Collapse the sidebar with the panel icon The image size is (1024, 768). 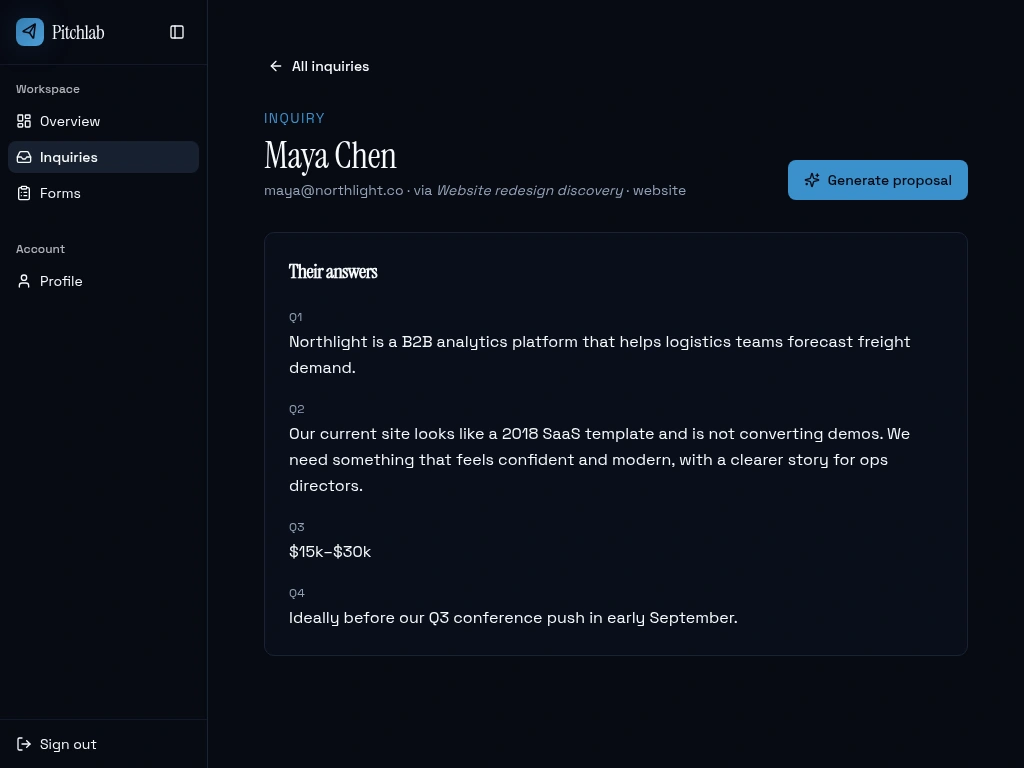[x=177, y=32]
